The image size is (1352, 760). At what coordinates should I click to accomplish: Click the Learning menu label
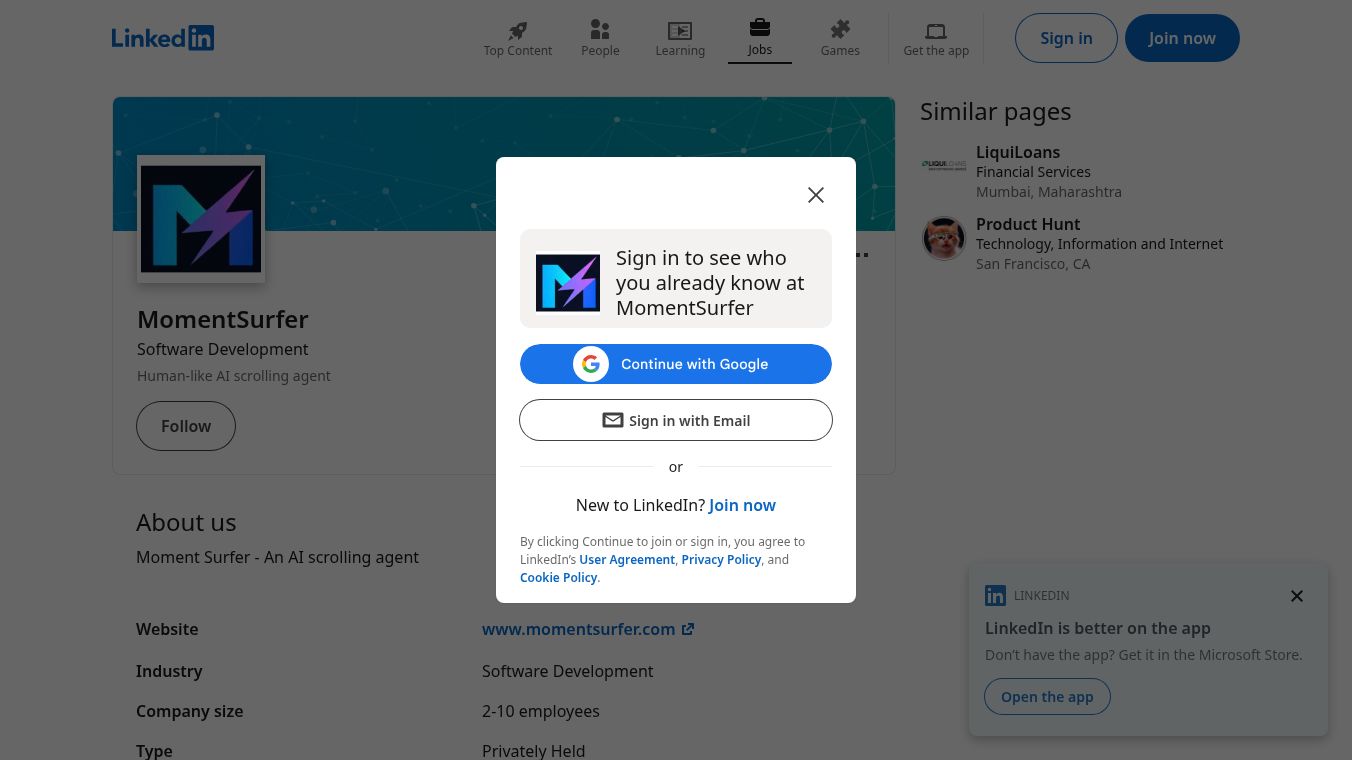pyautogui.click(x=680, y=51)
